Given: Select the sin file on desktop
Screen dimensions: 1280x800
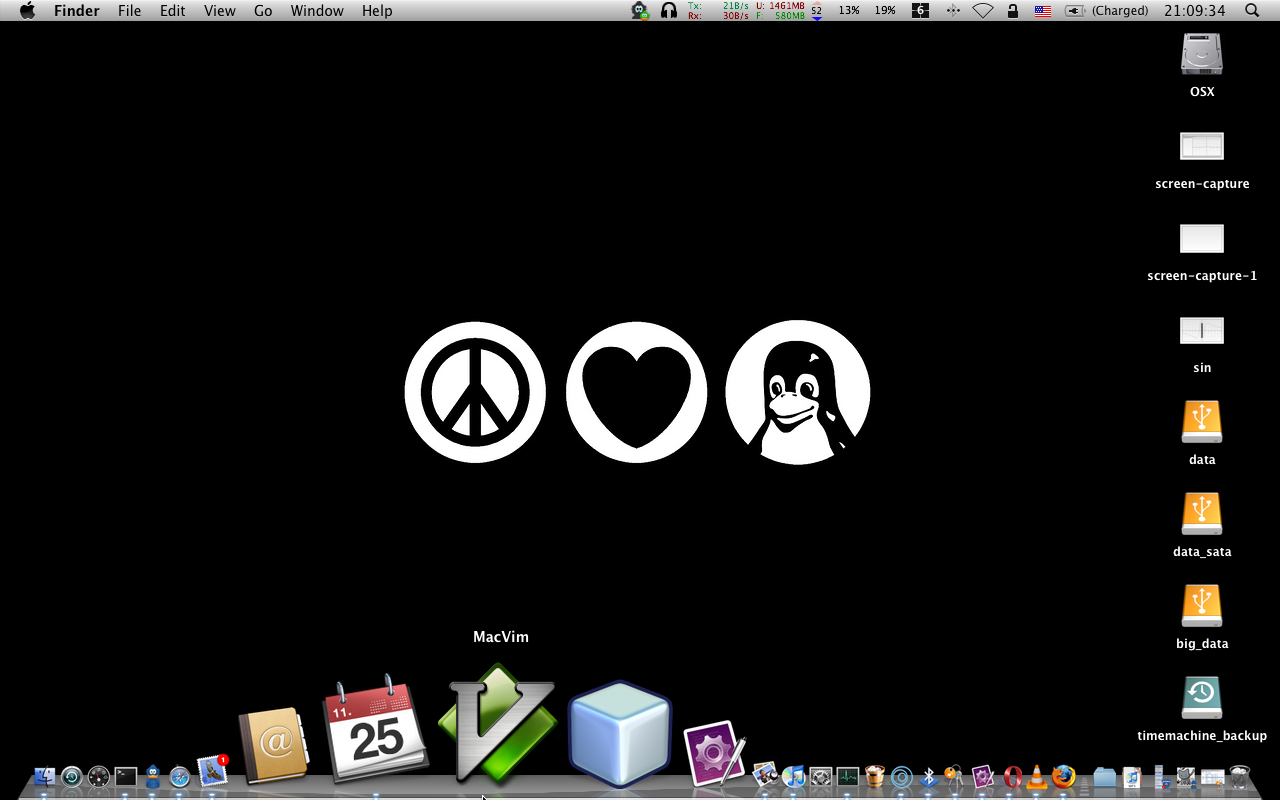Looking at the screenshot, I should [x=1202, y=330].
